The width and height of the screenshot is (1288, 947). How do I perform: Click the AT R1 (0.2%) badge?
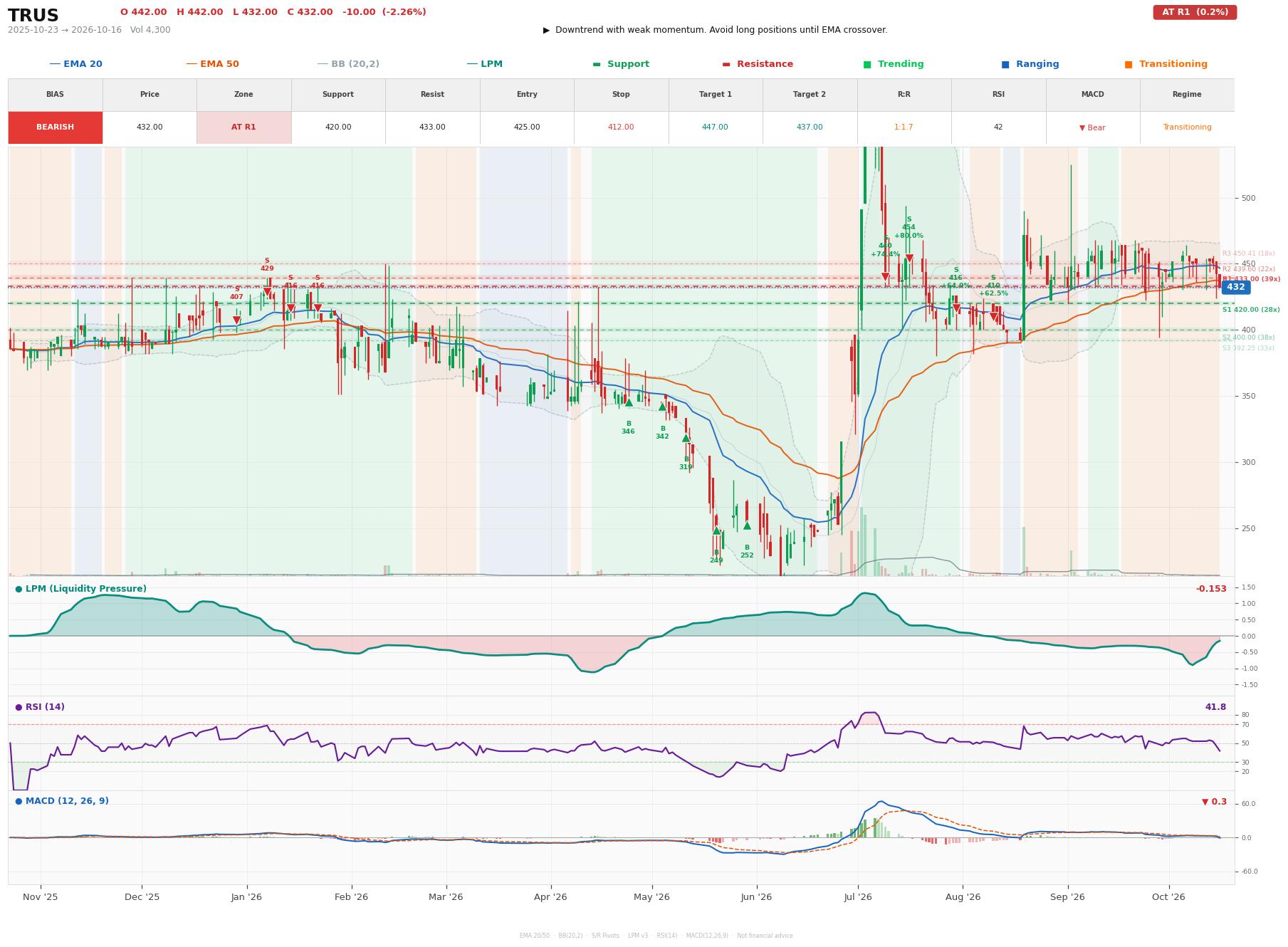[1195, 12]
